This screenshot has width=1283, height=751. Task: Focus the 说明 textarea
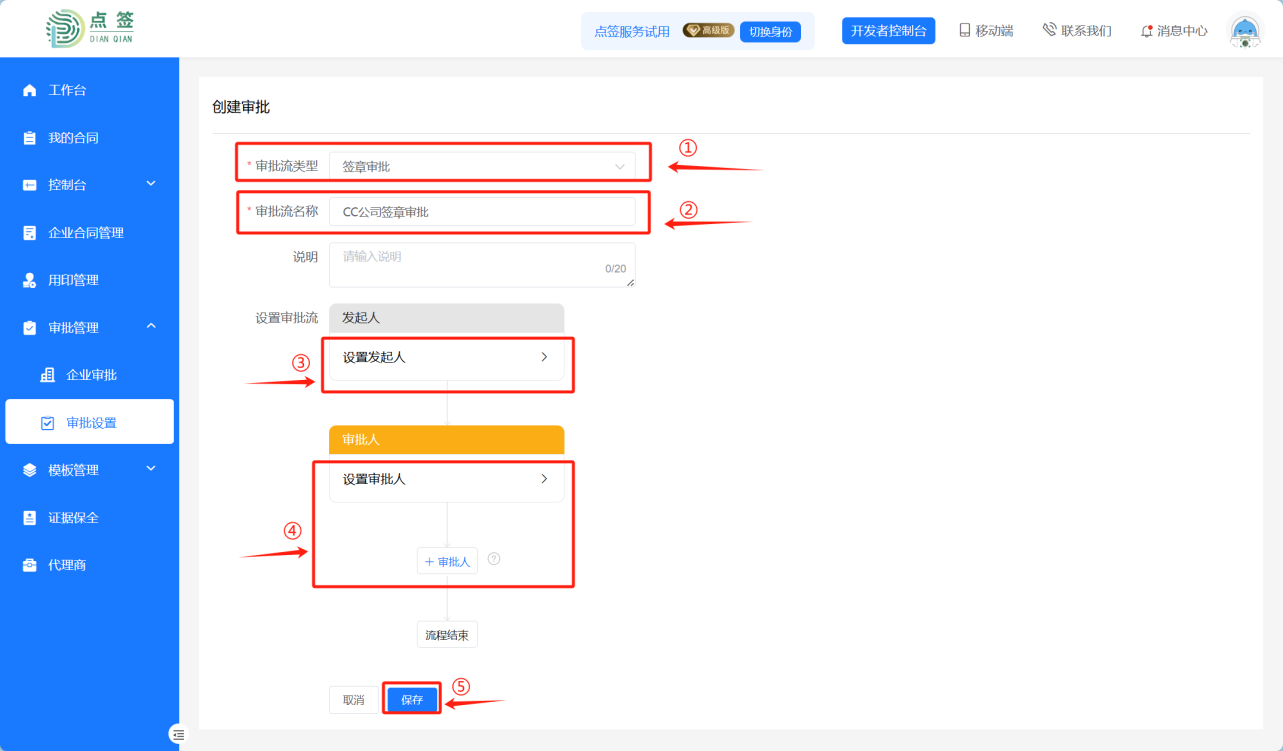click(x=482, y=265)
